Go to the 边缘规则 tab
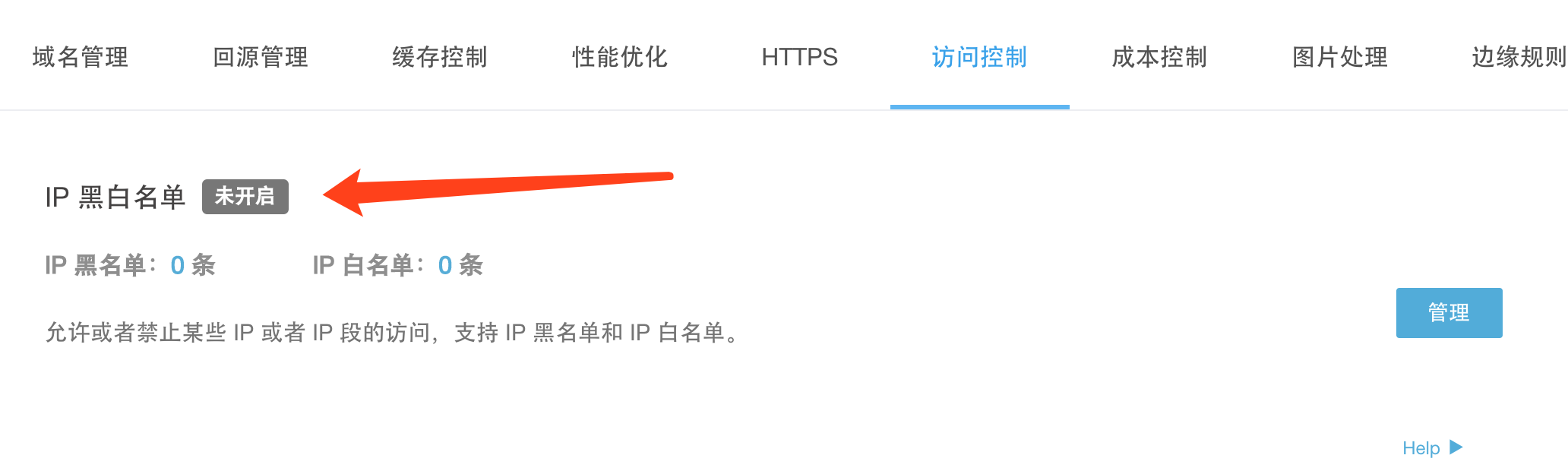1568x471 pixels. 1519,57
